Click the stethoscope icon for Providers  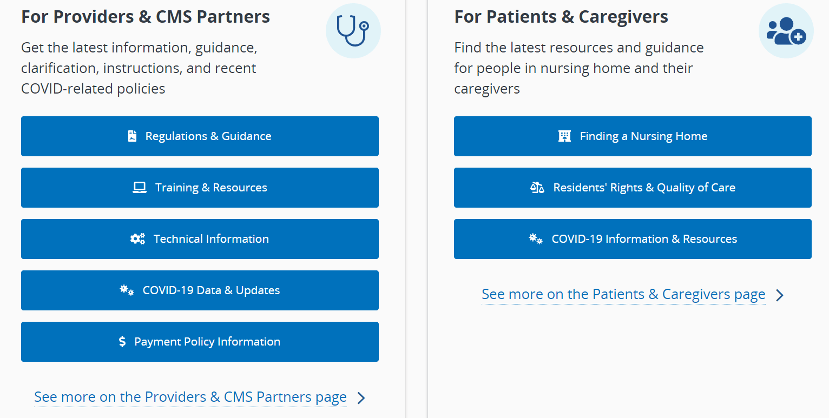(x=353, y=31)
